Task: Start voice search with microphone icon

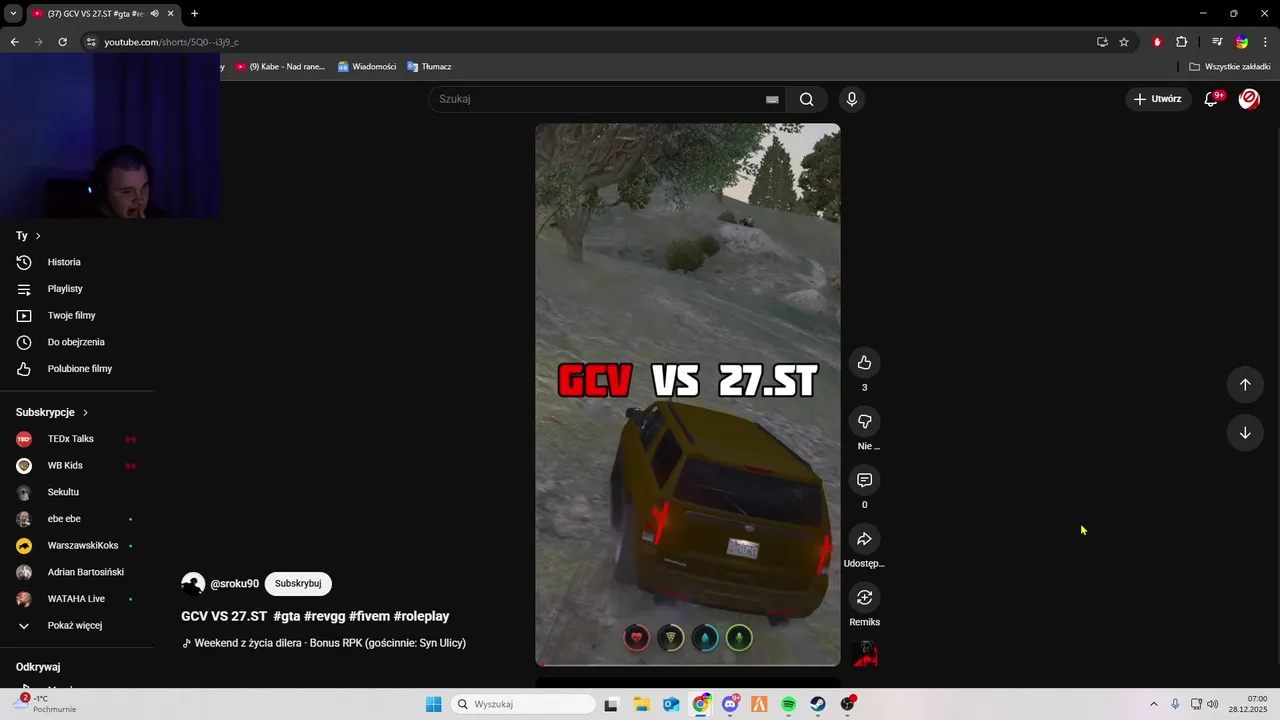Action: click(x=851, y=99)
